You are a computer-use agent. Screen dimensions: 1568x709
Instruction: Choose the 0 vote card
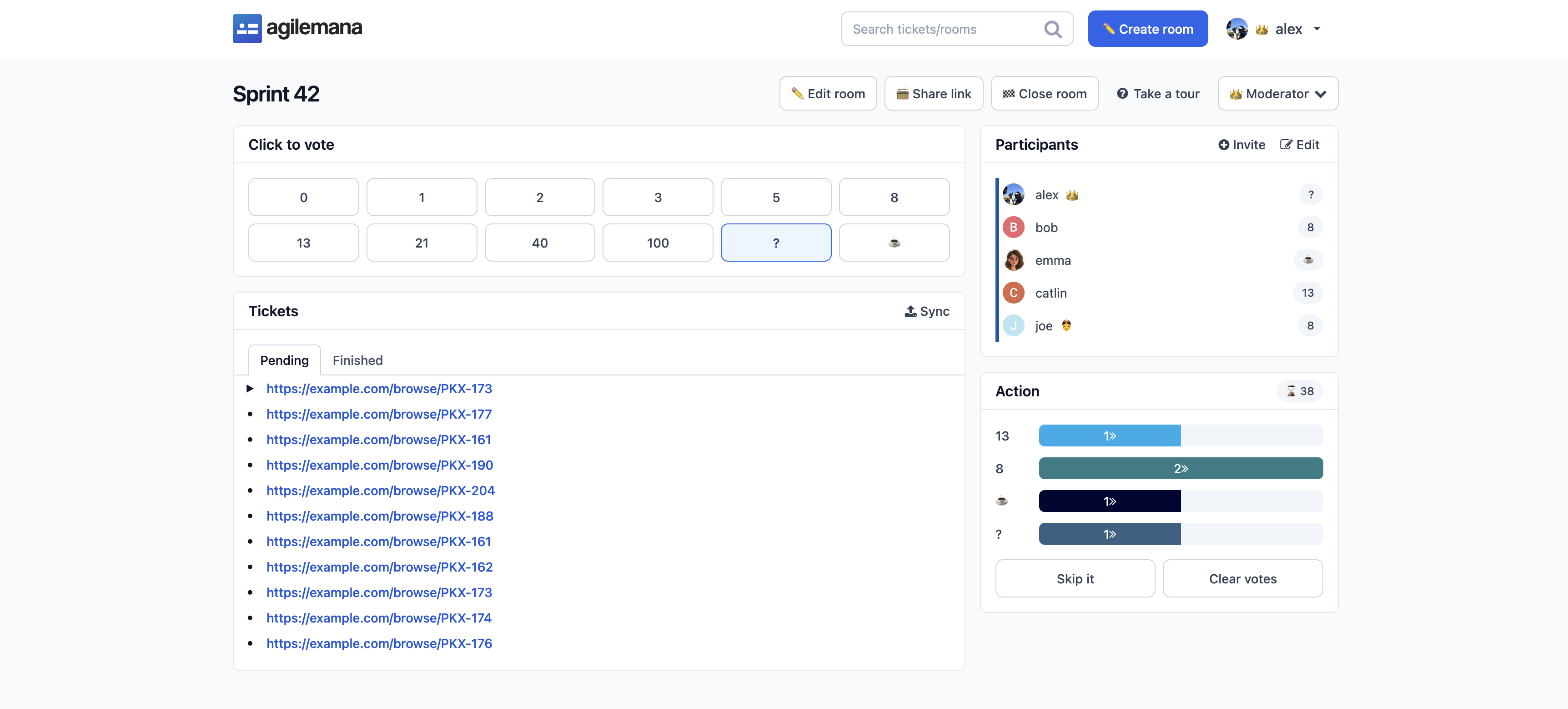point(303,198)
